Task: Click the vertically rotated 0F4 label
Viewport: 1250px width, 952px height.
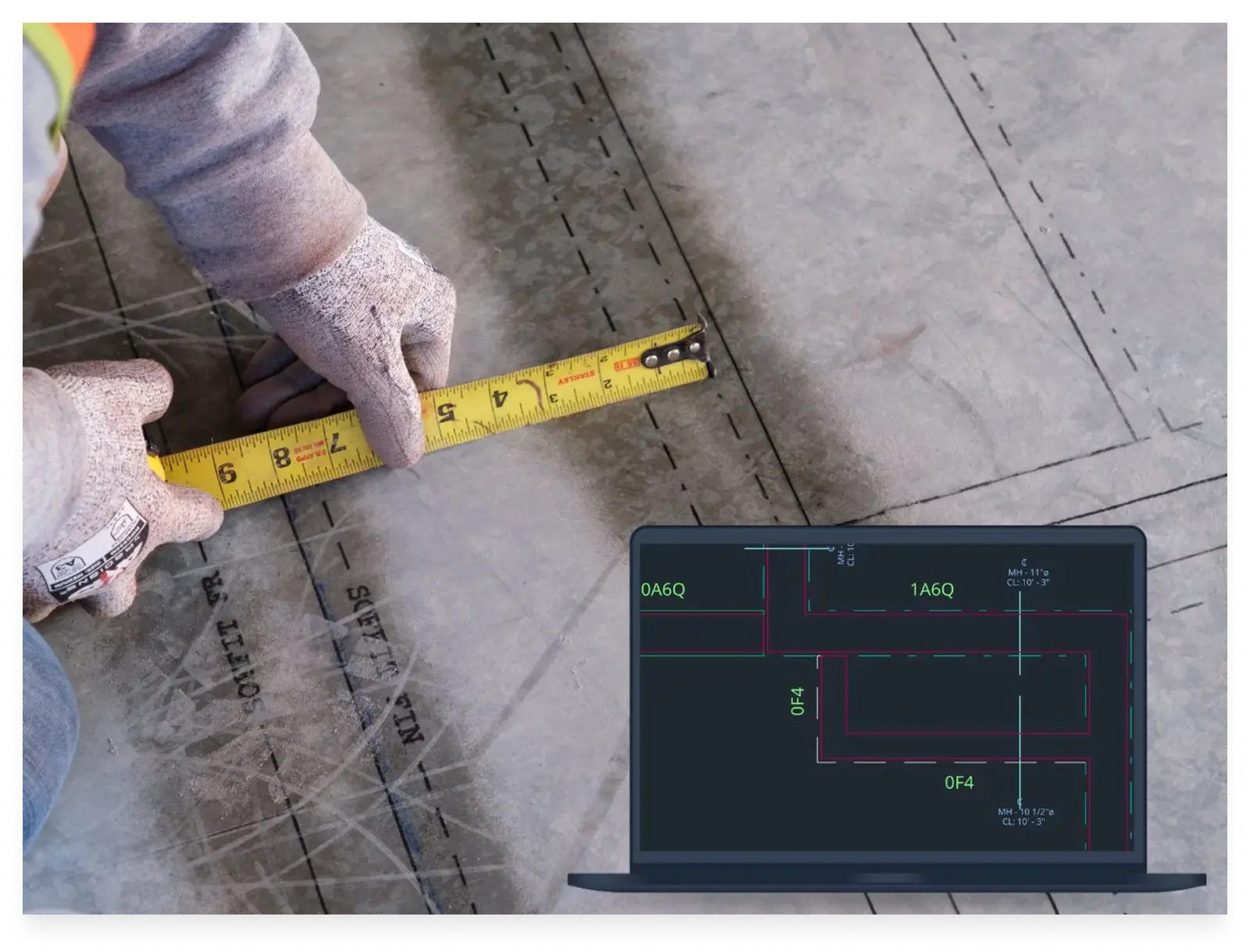Action: pos(797,701)
